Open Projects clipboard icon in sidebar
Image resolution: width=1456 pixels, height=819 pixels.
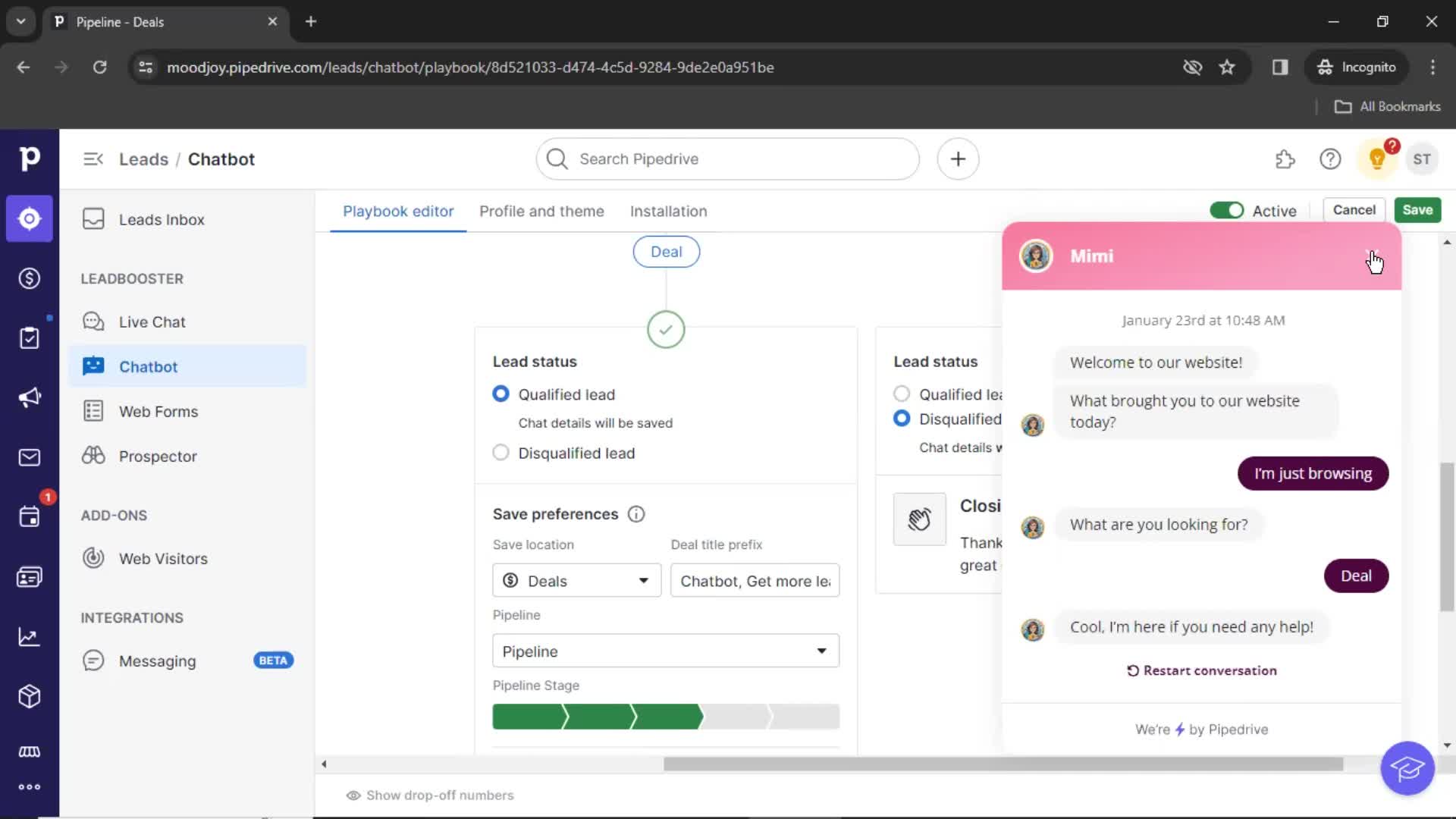[x=29, y=338]
